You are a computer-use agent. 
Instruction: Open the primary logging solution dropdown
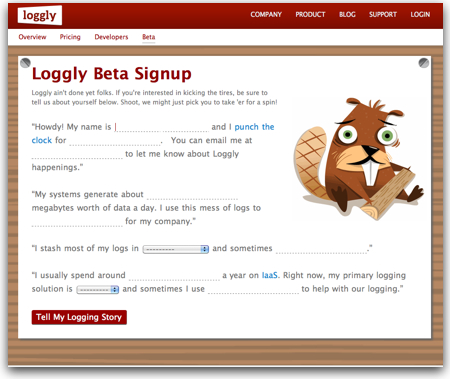pos(98,290)
